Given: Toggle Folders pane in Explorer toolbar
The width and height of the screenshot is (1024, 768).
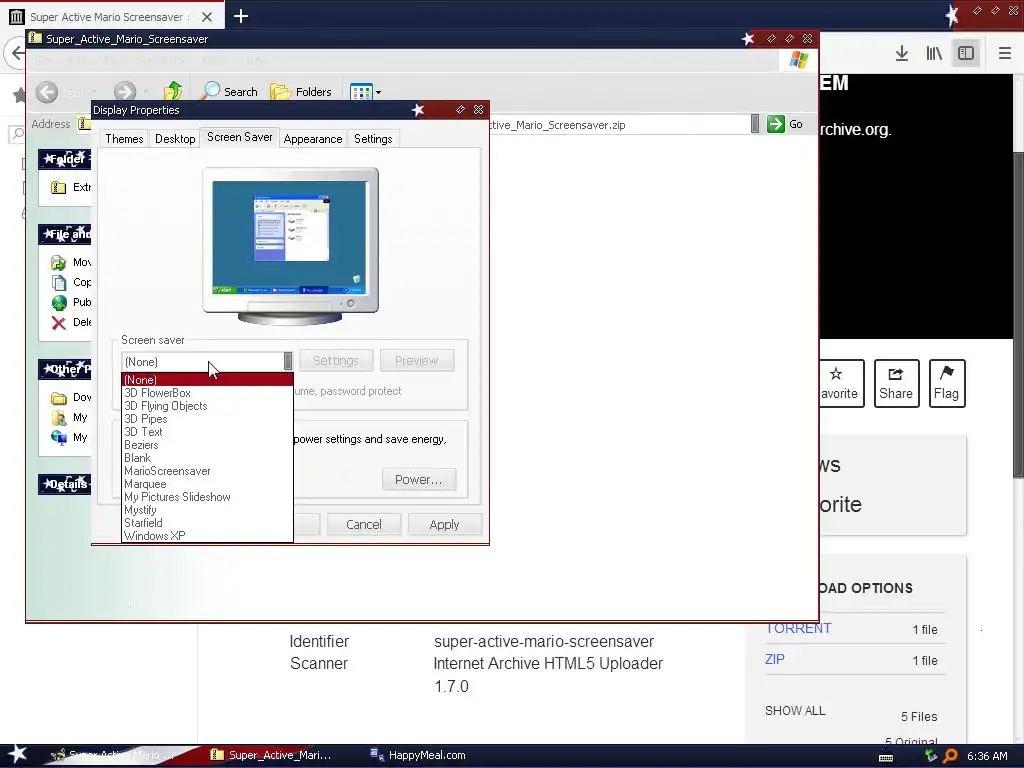Looking at the screenshot, I should coord(301,91).
